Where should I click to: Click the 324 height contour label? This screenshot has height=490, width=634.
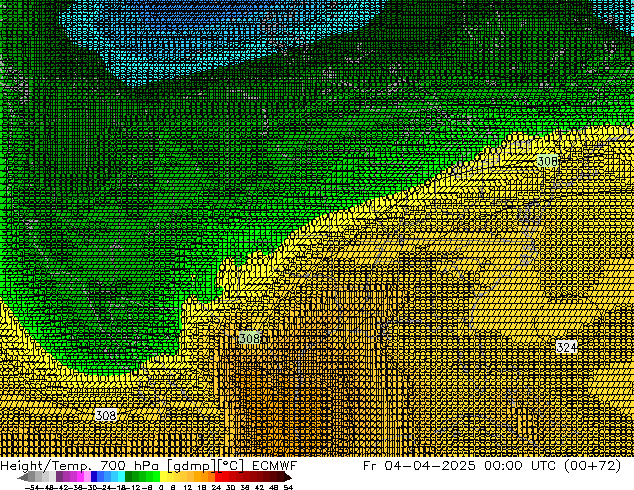click(x=566, y=347)
